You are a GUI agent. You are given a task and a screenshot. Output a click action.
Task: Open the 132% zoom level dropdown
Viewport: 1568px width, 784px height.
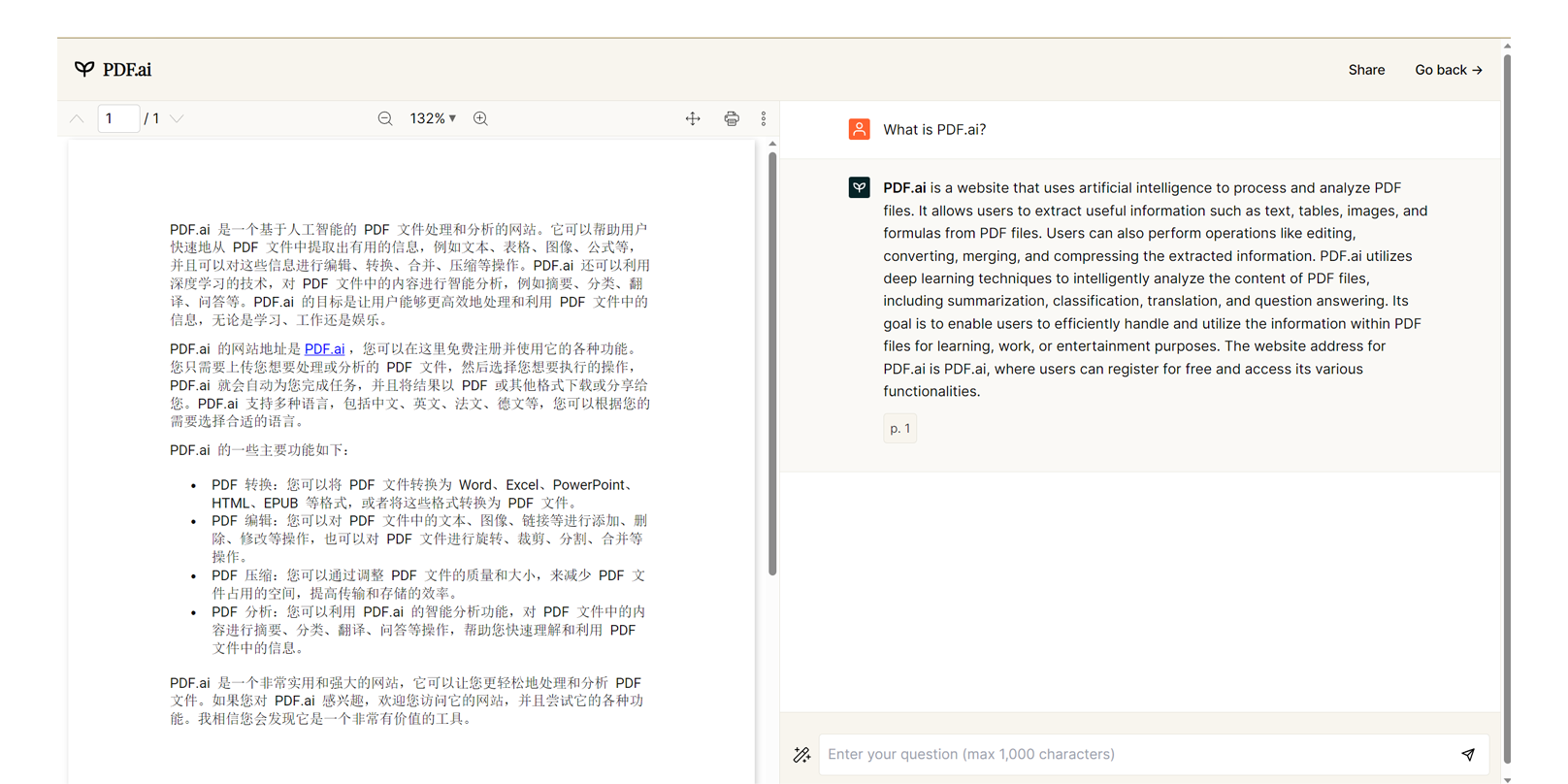433,118
